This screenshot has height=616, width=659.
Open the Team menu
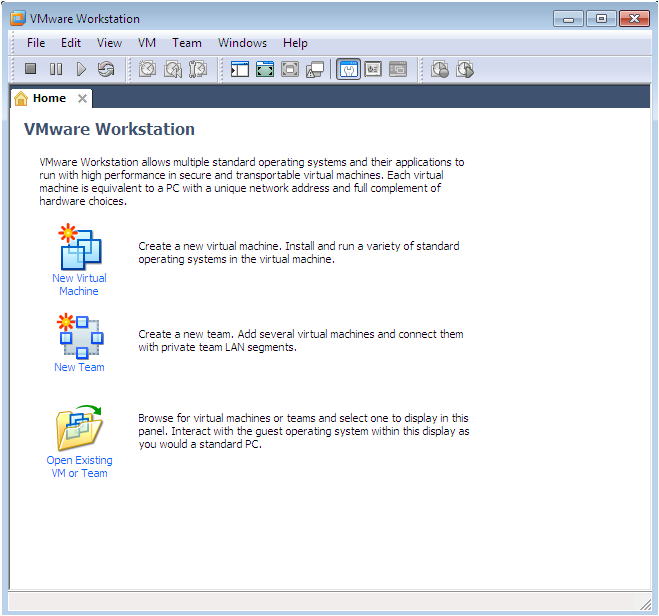coord(187,43)
